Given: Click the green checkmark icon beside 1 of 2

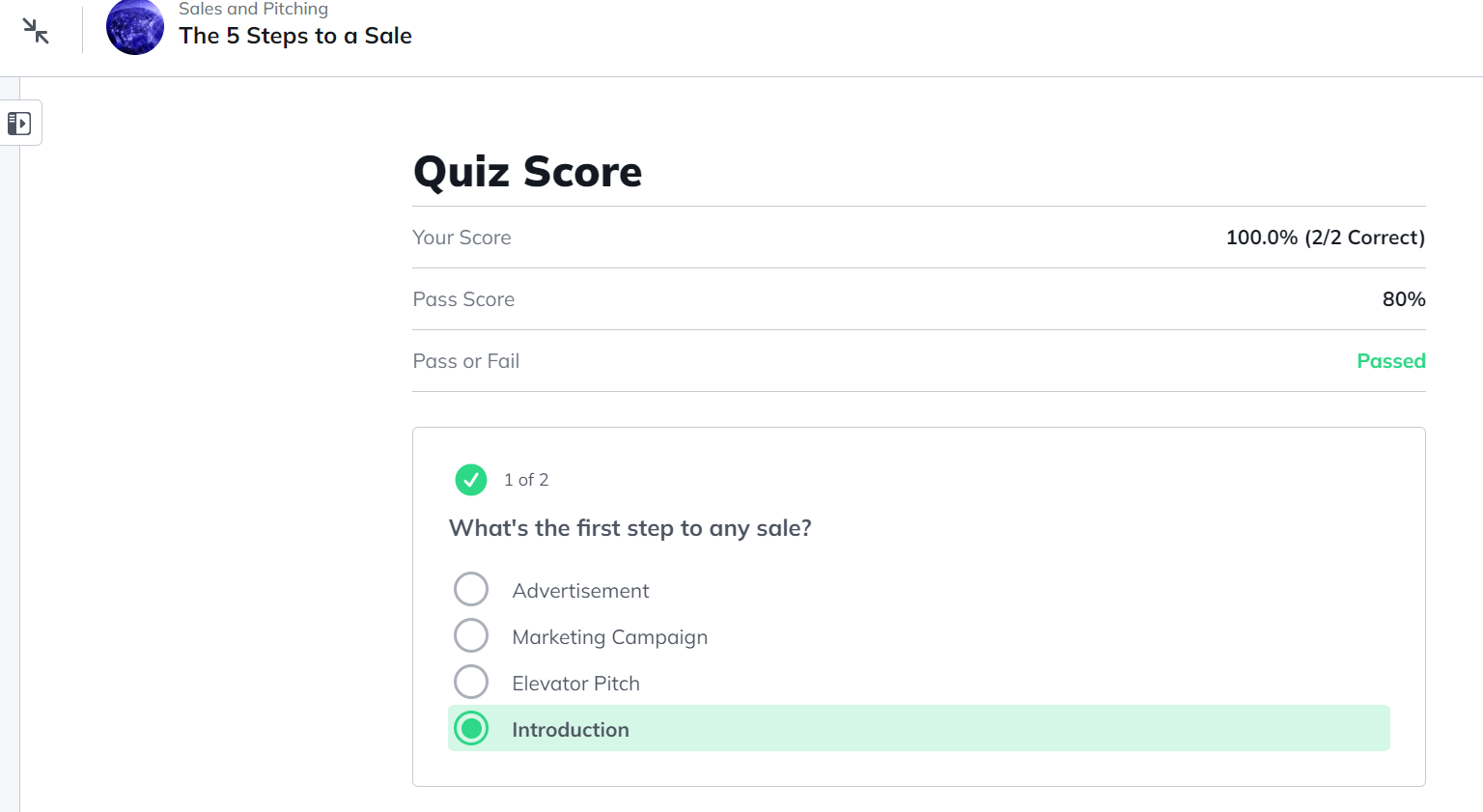Looking at the screenshot, I should (471, 480).
